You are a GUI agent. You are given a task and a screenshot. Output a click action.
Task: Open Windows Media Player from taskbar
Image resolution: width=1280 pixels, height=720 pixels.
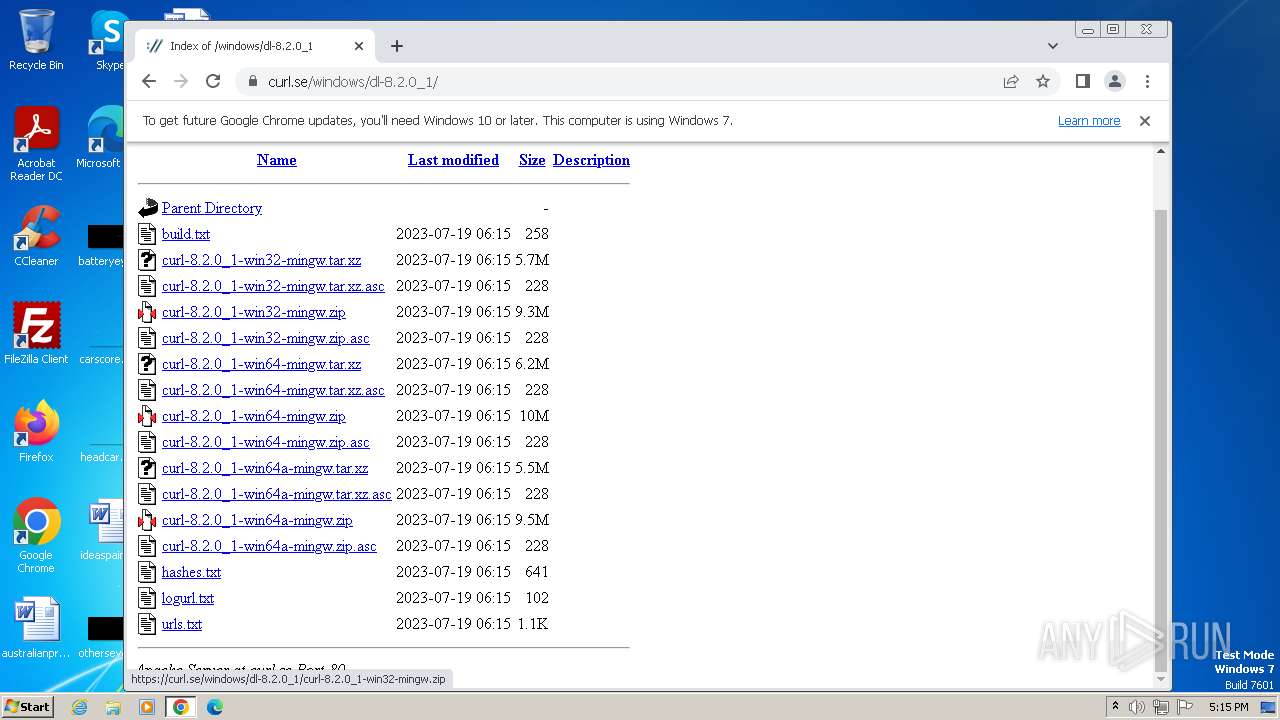pos(147,707)
